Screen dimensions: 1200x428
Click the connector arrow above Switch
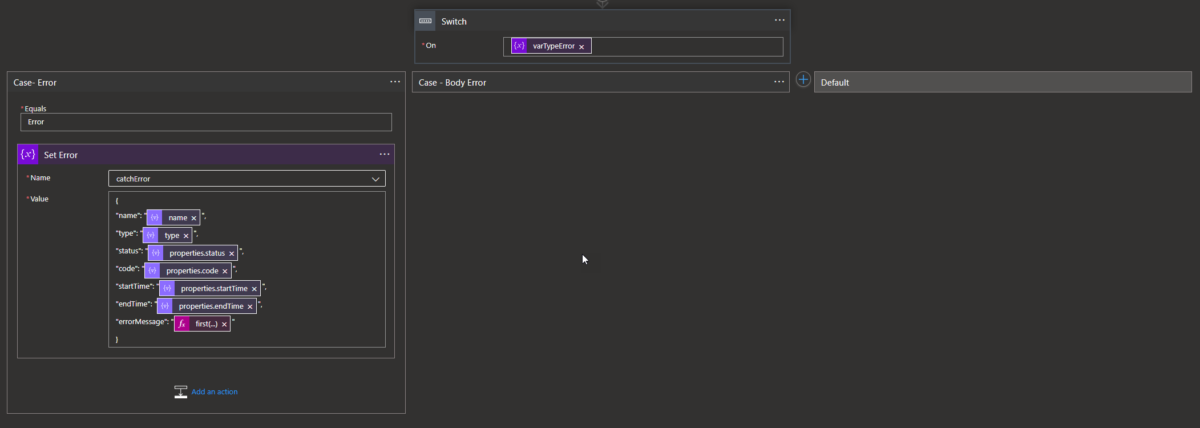point(602,3)
